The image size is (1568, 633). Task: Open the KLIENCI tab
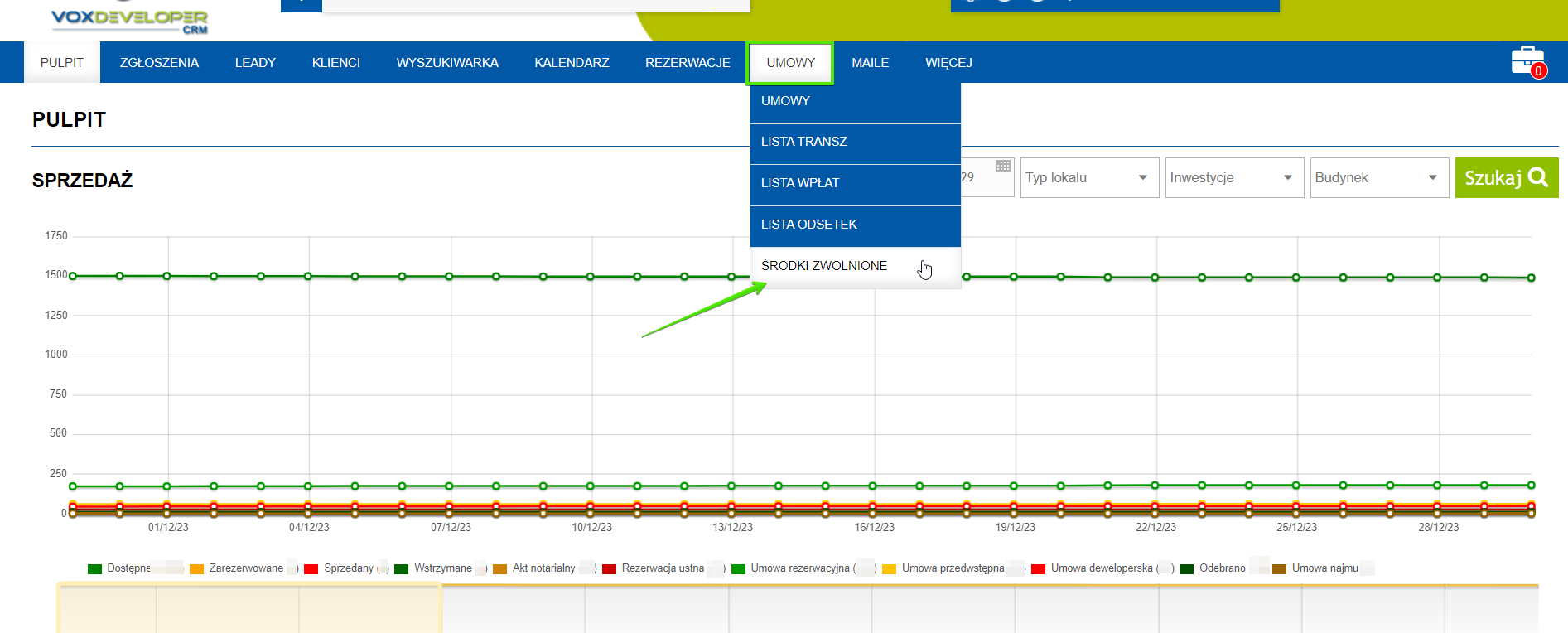tap(336, 63)
